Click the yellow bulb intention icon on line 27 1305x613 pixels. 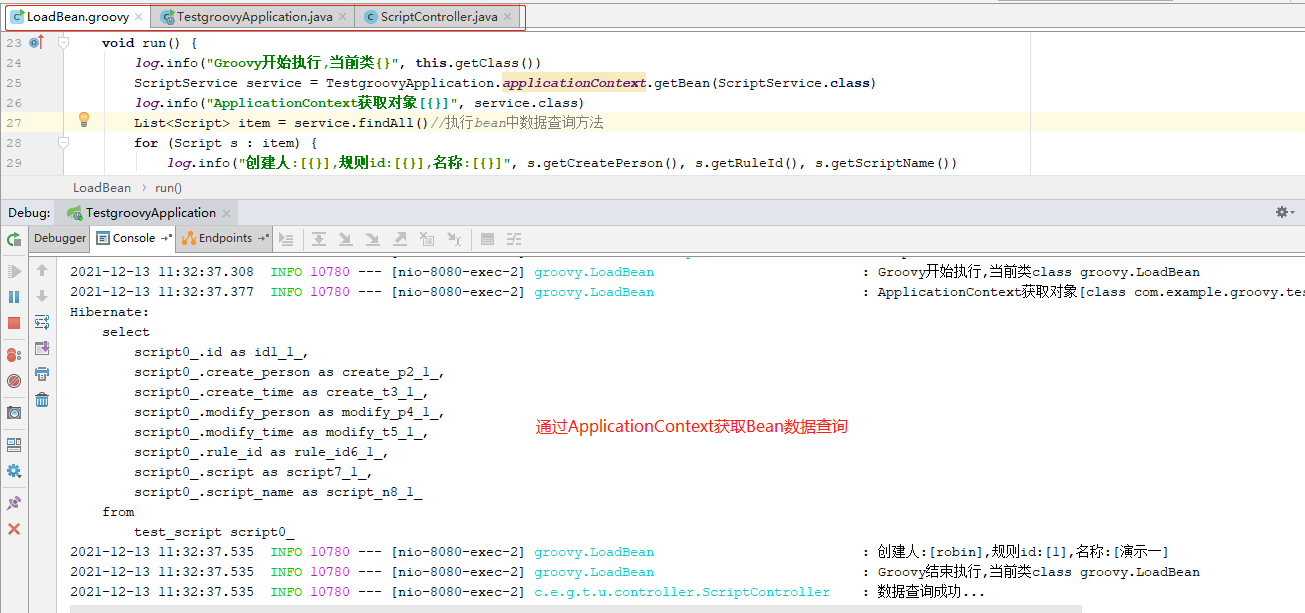[x=84, y=119]
